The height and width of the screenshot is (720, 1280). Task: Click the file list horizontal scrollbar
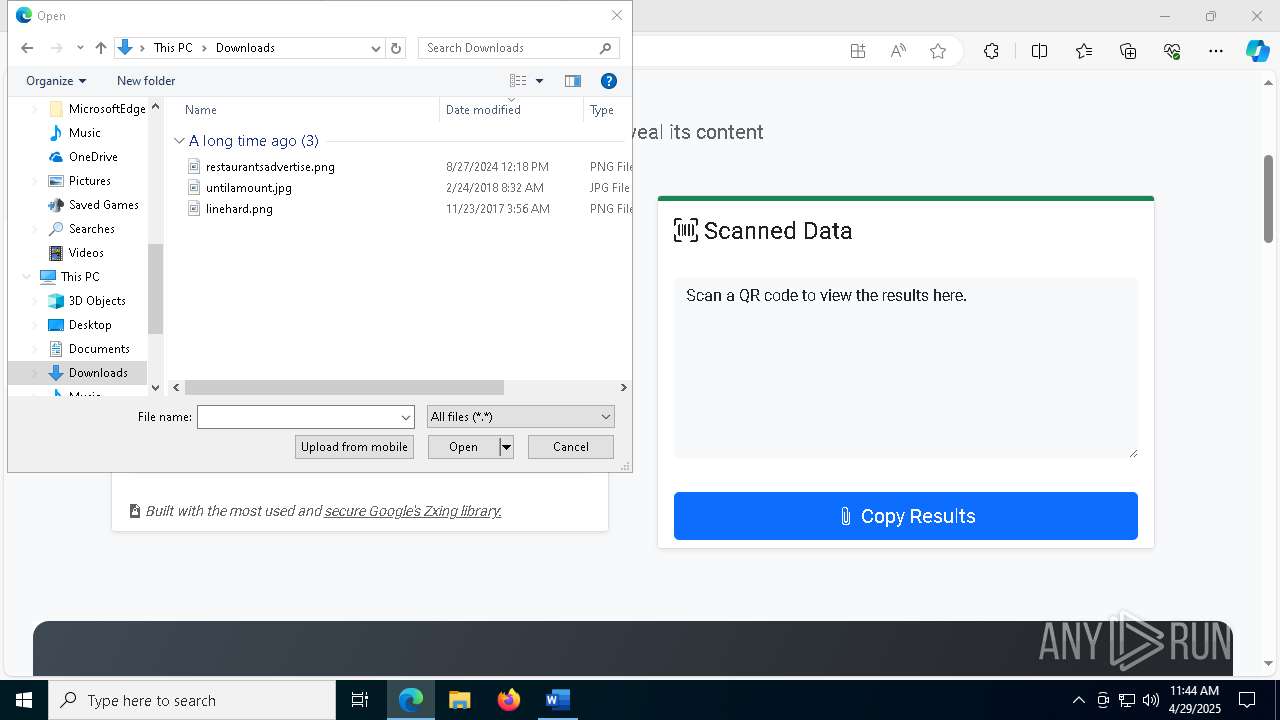pos(344,387)
